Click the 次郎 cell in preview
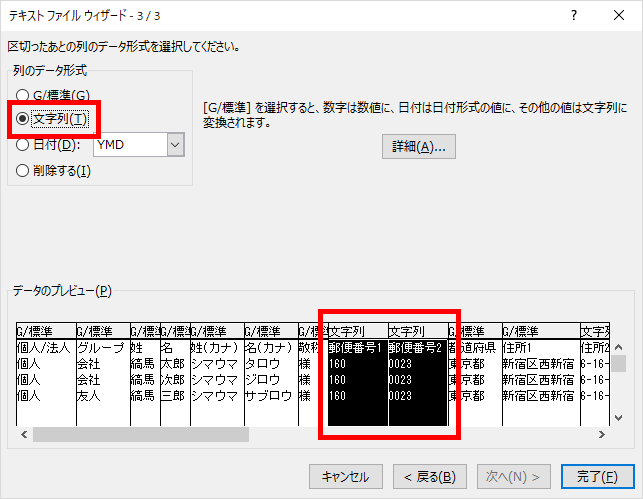 point(173,380)
